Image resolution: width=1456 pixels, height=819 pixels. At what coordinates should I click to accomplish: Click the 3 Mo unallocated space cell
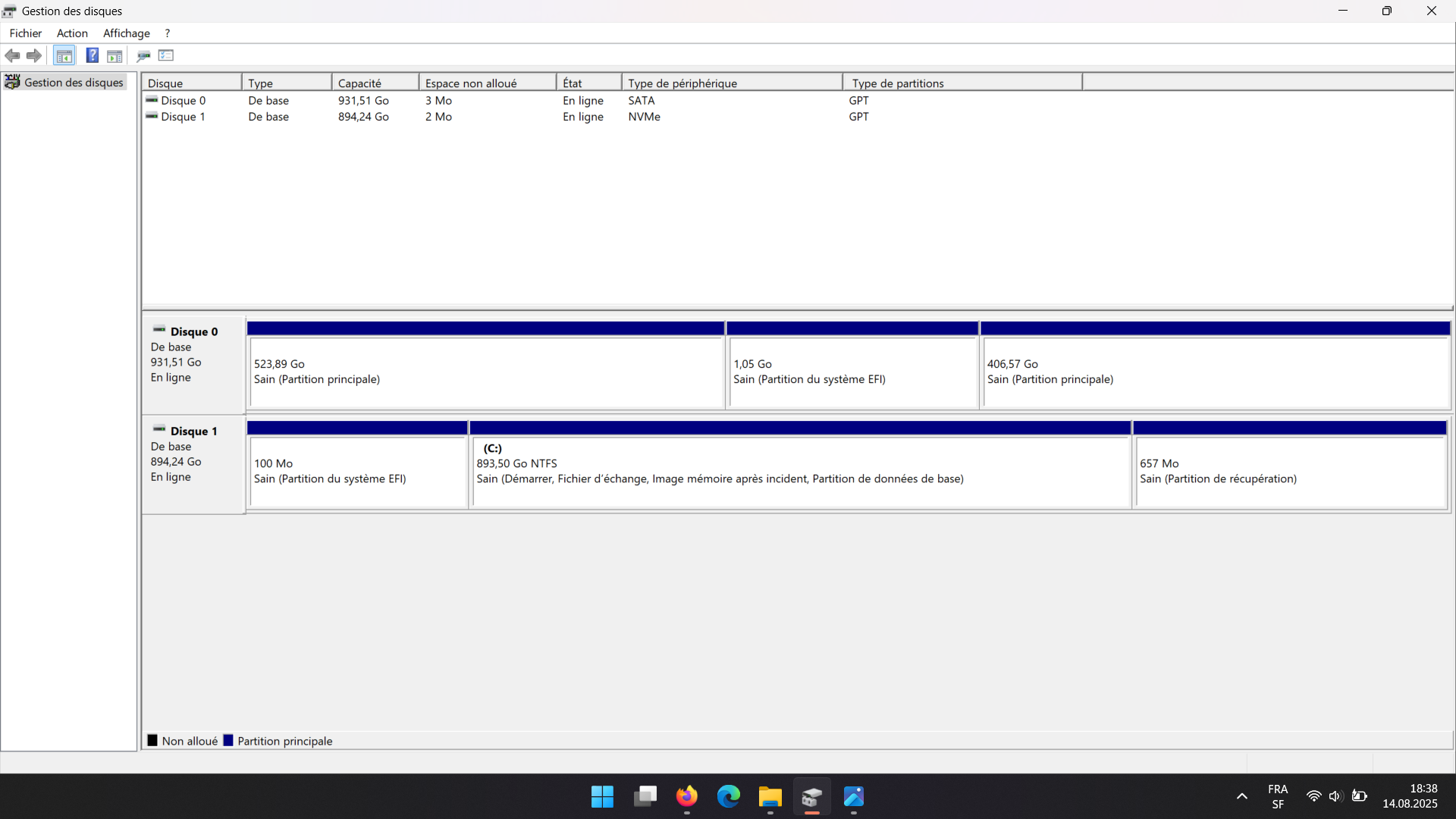(x=438, y=100)
